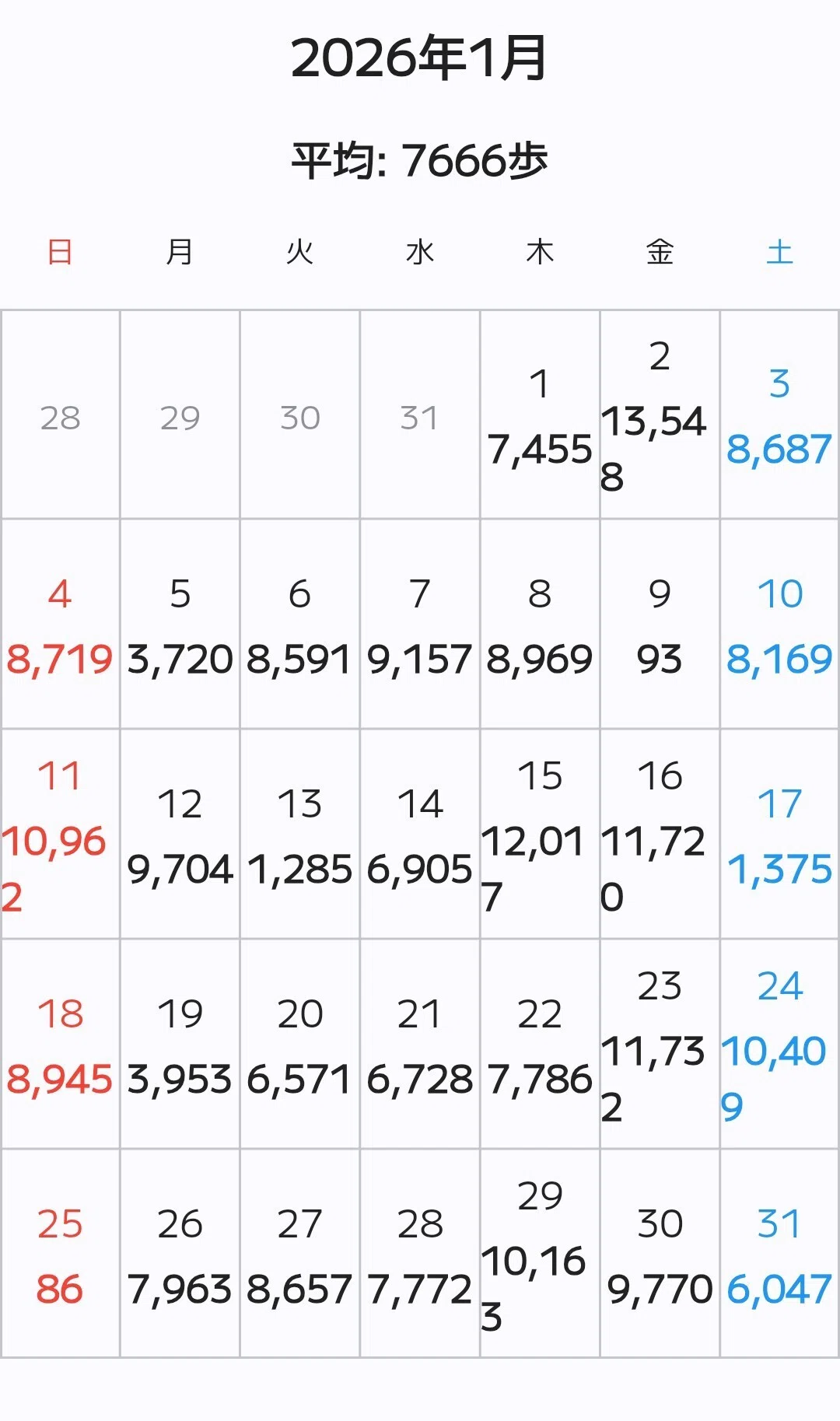Open January 2 showing 13,548 steps
840x1421 pixels.
[660, 415]
